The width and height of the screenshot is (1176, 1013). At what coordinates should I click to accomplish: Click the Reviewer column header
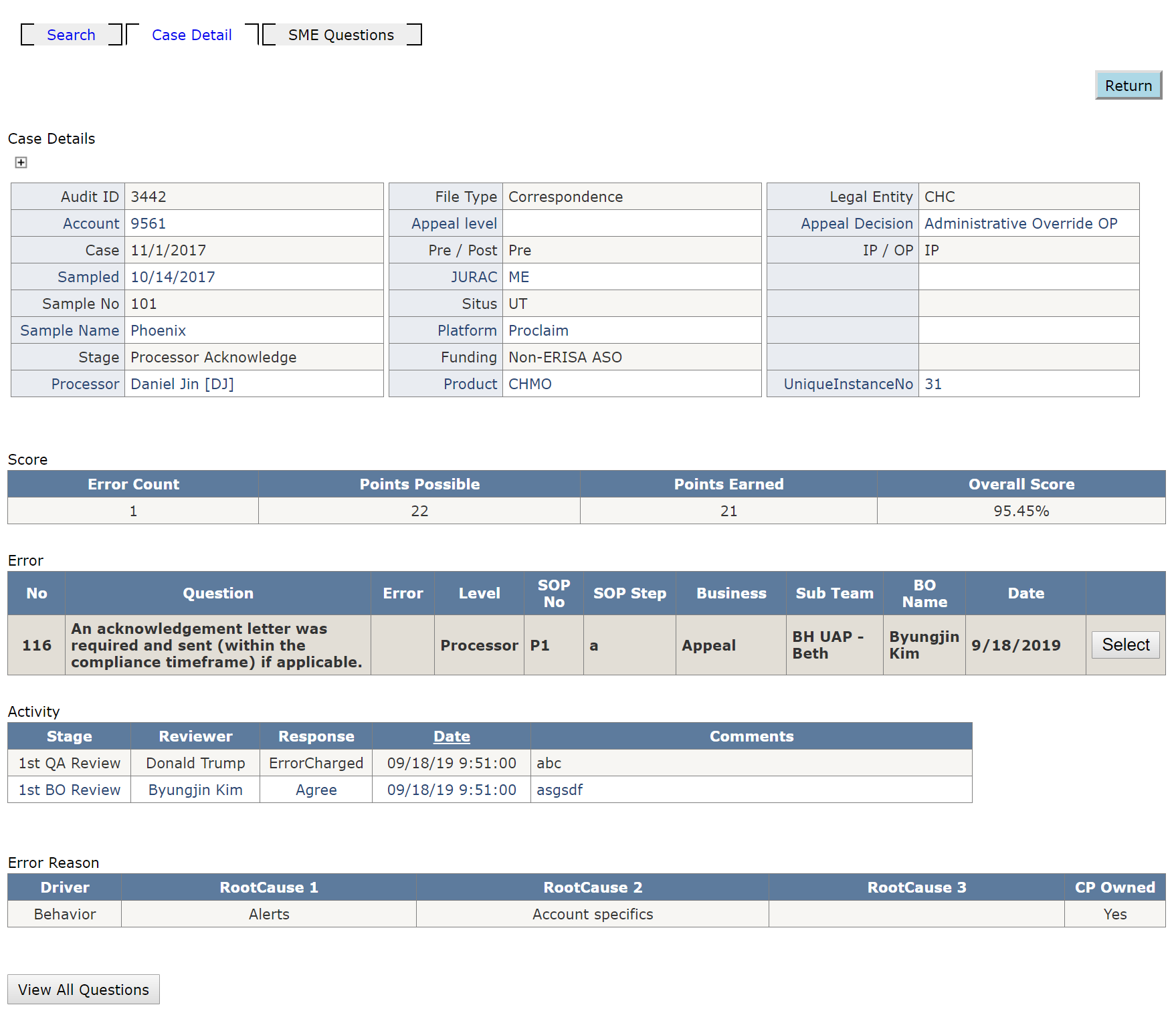[x=195, y=736]
